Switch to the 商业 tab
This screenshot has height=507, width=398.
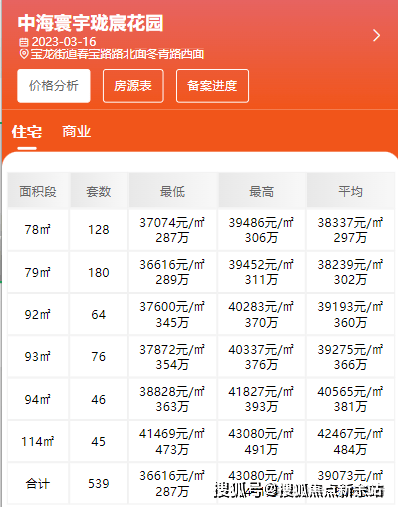coord(76,131)
